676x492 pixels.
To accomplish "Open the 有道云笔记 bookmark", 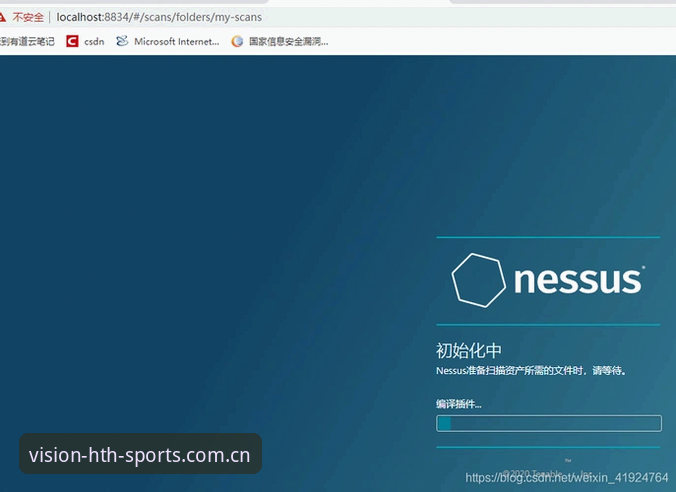I will pos(27,41).
